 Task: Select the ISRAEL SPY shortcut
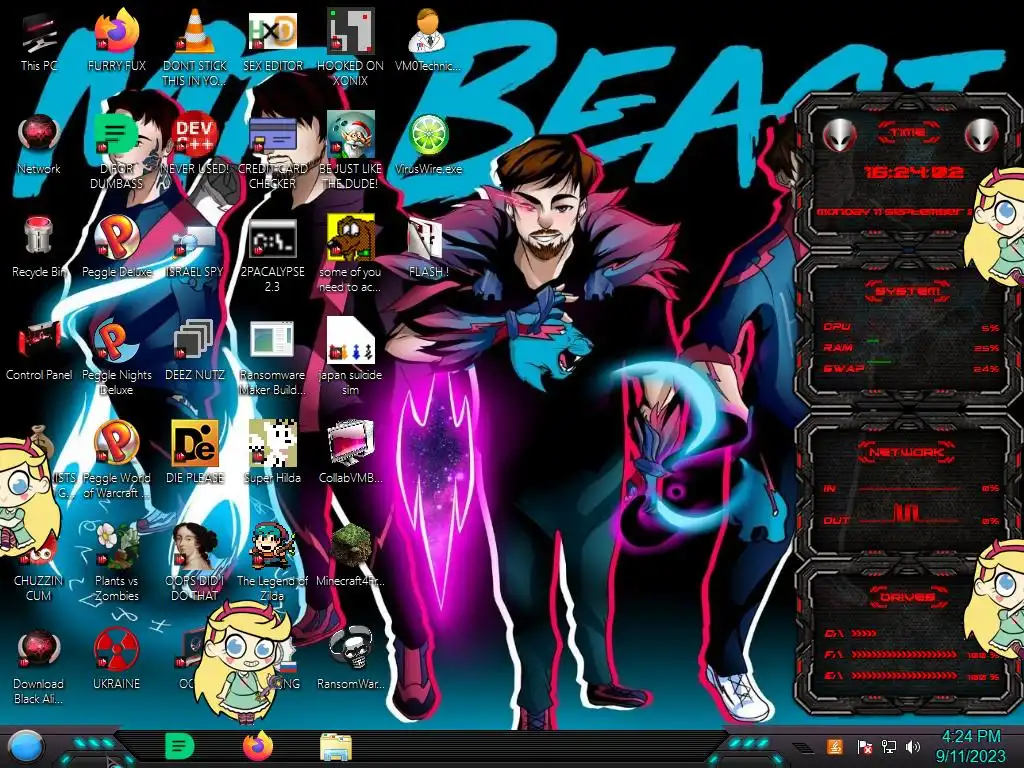(195, 248)
